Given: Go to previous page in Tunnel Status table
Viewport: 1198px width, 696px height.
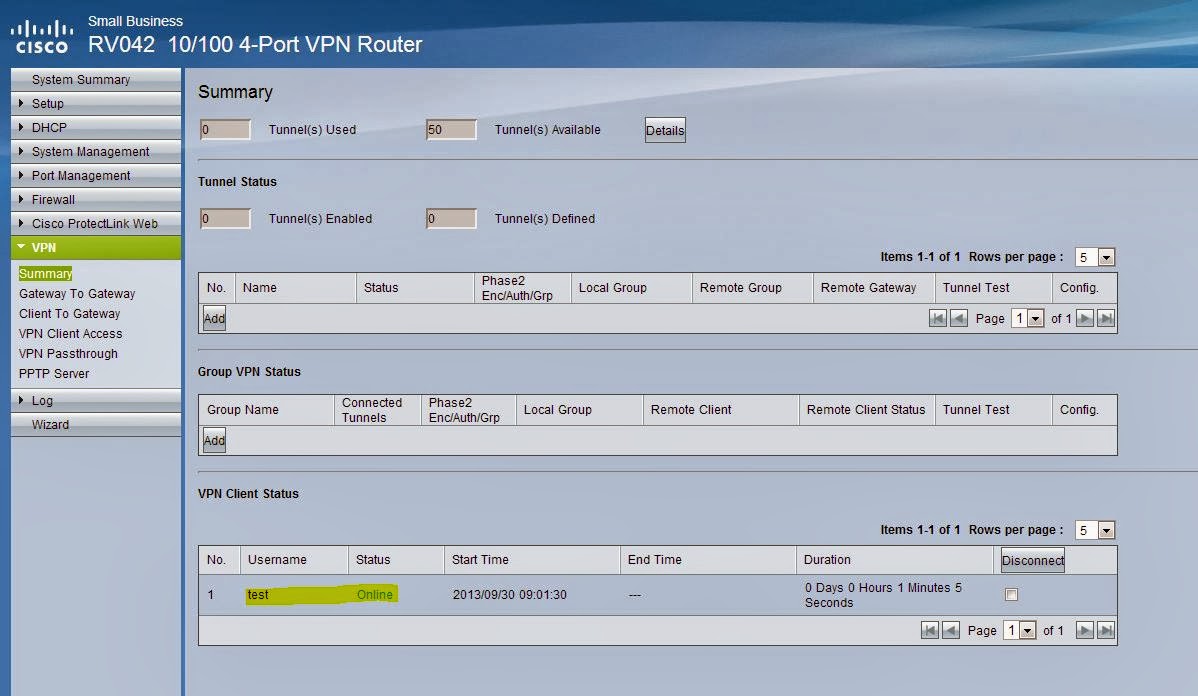Looking at the screenshot, I should [x=958, y=319].
